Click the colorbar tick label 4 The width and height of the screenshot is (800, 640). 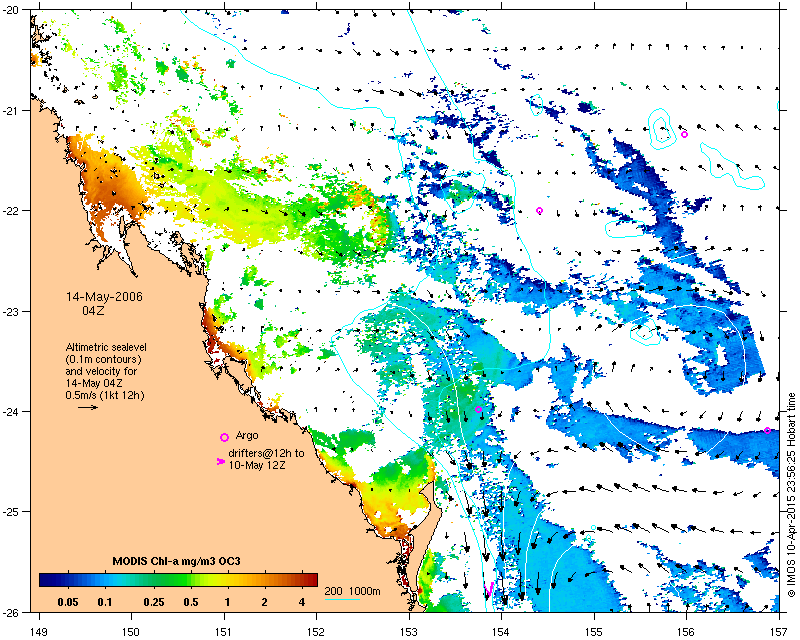pos(302,602)
